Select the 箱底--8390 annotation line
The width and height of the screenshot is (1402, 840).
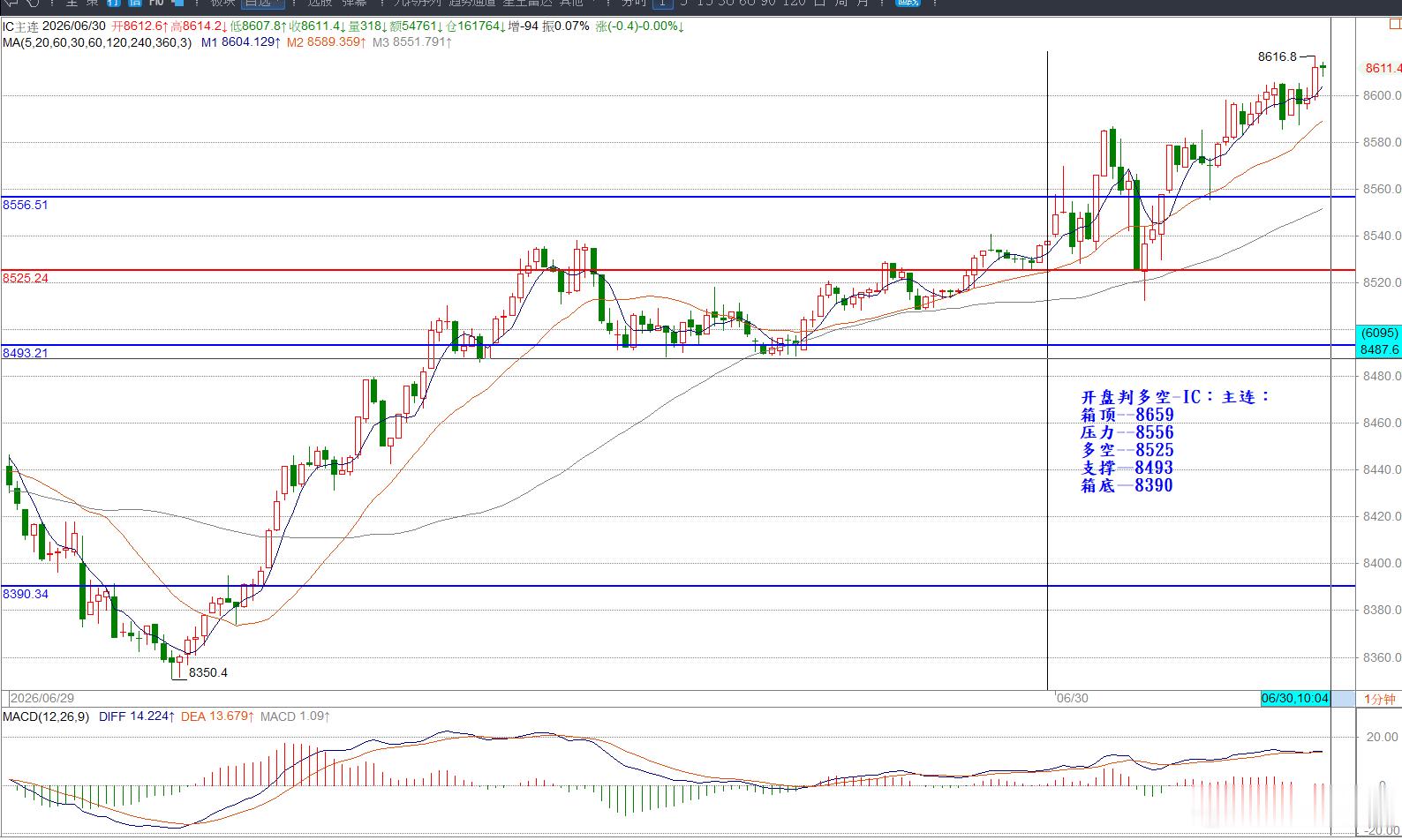1127,485
